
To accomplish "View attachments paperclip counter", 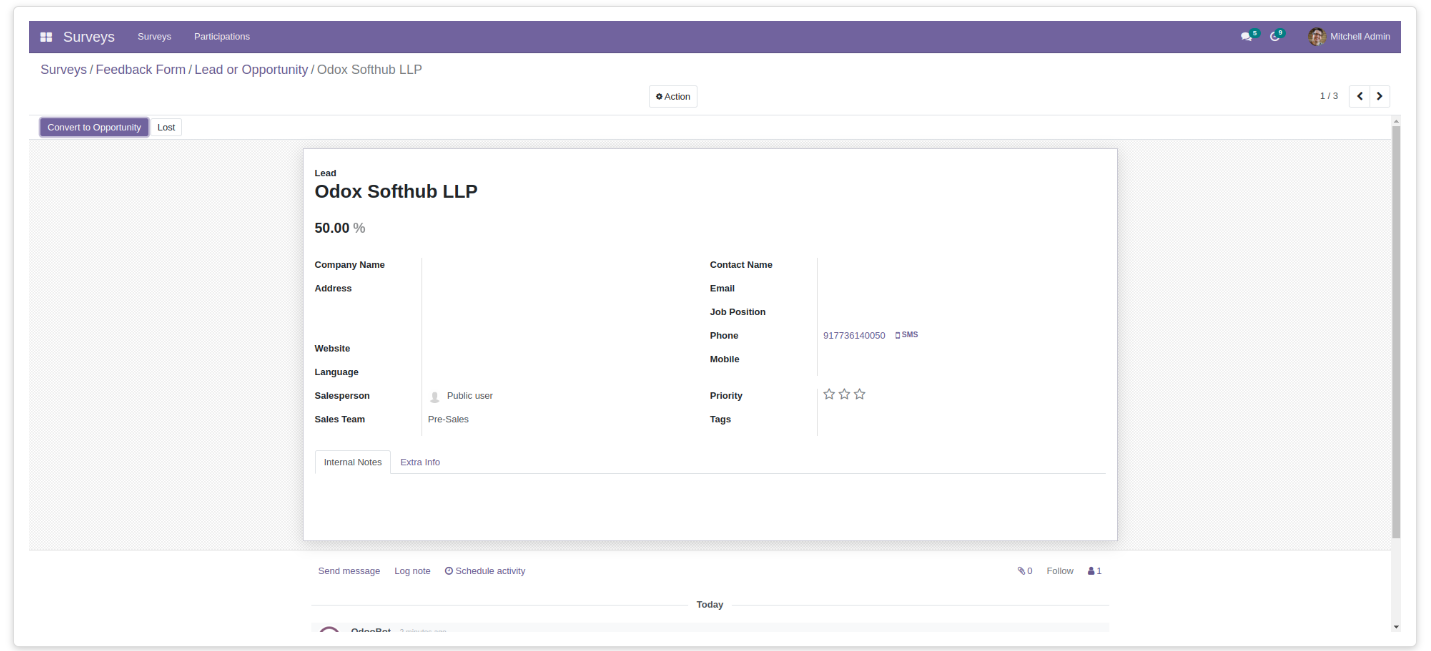I will point(1025,571).
